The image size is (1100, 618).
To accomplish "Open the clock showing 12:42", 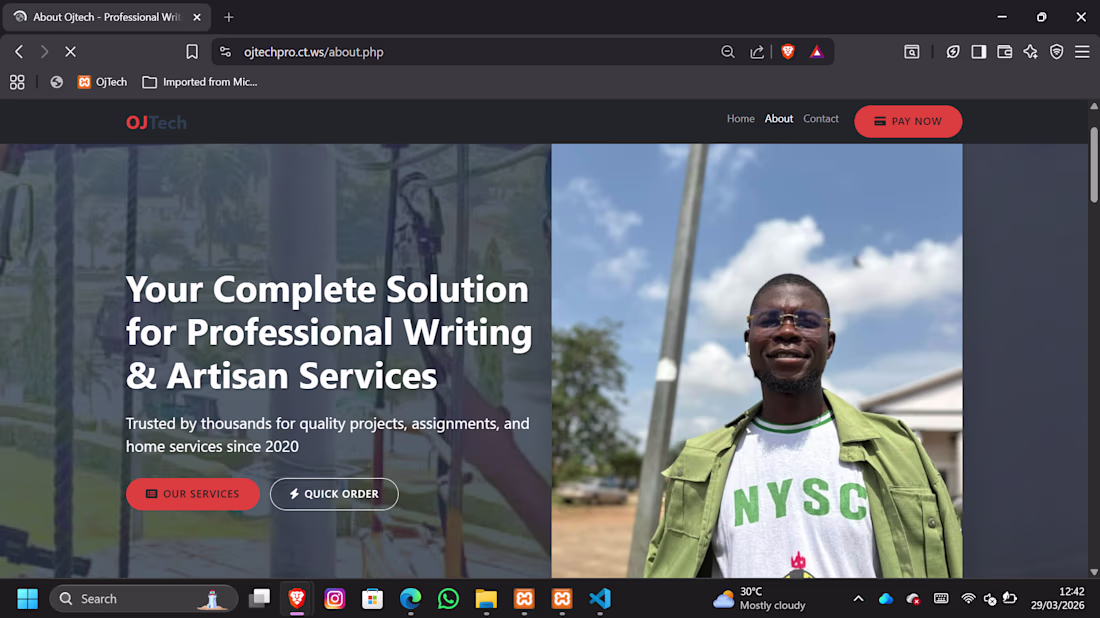I will point(1057,598).
